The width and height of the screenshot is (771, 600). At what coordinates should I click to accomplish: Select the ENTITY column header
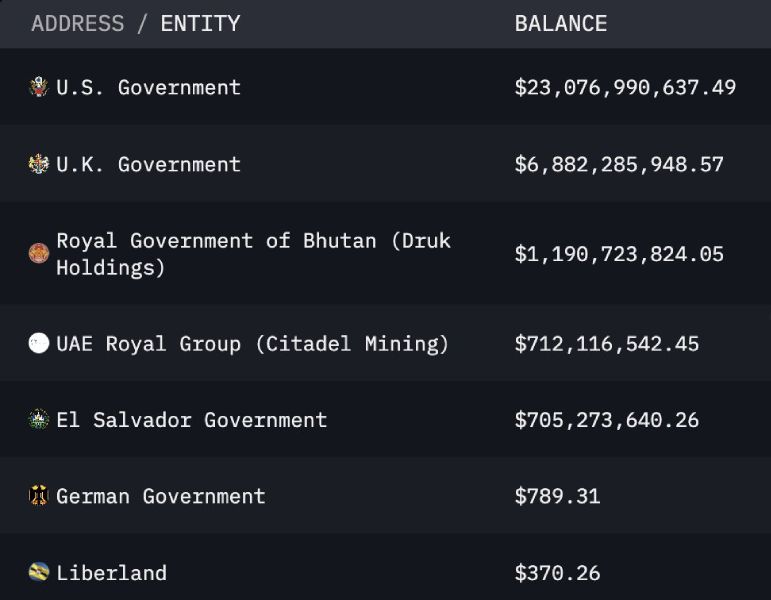(200, 23)
